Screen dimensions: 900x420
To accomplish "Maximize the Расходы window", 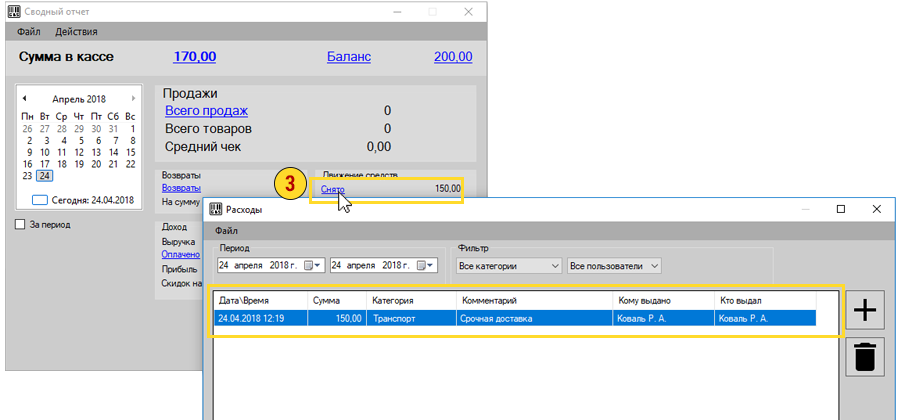I will tap(841, 209).
